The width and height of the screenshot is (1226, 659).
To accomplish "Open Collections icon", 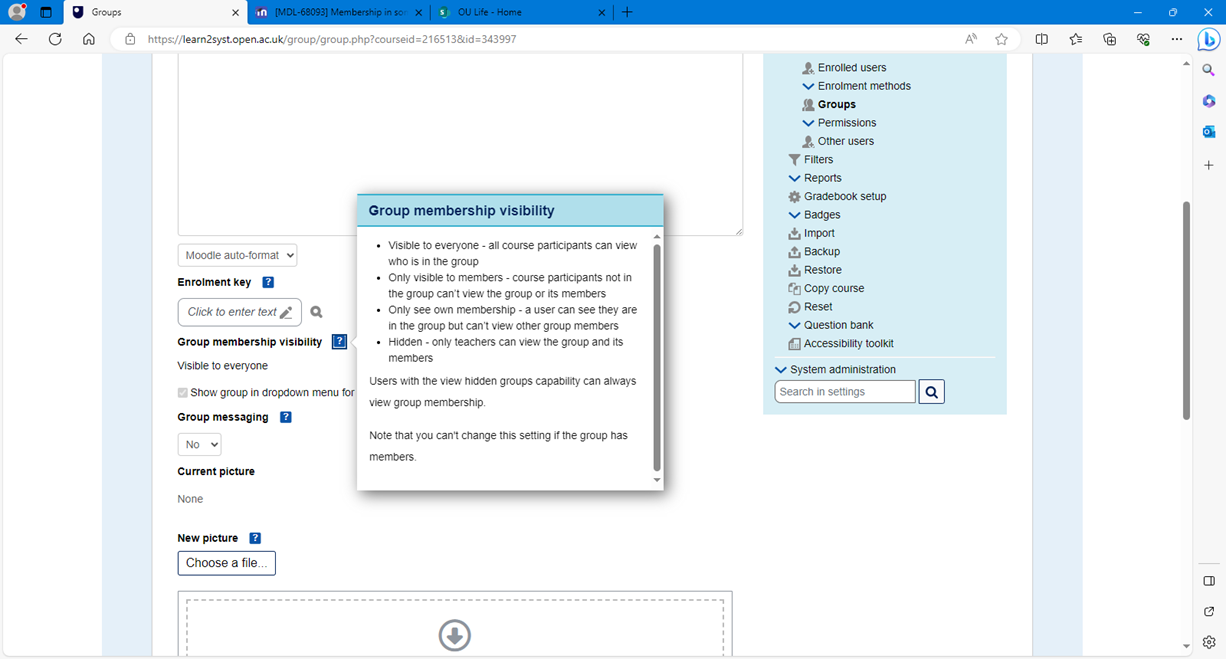I will coord(1110,39).
